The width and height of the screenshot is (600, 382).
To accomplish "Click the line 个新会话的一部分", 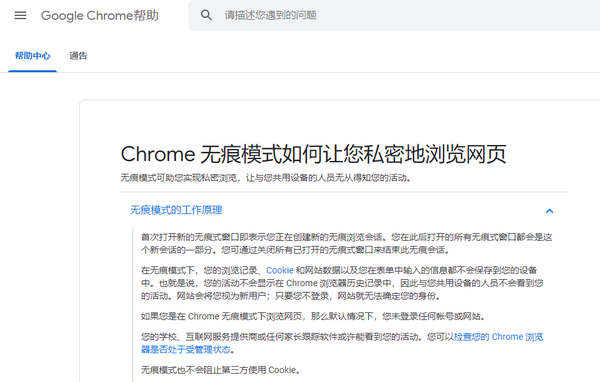I will tap(295, 250).
